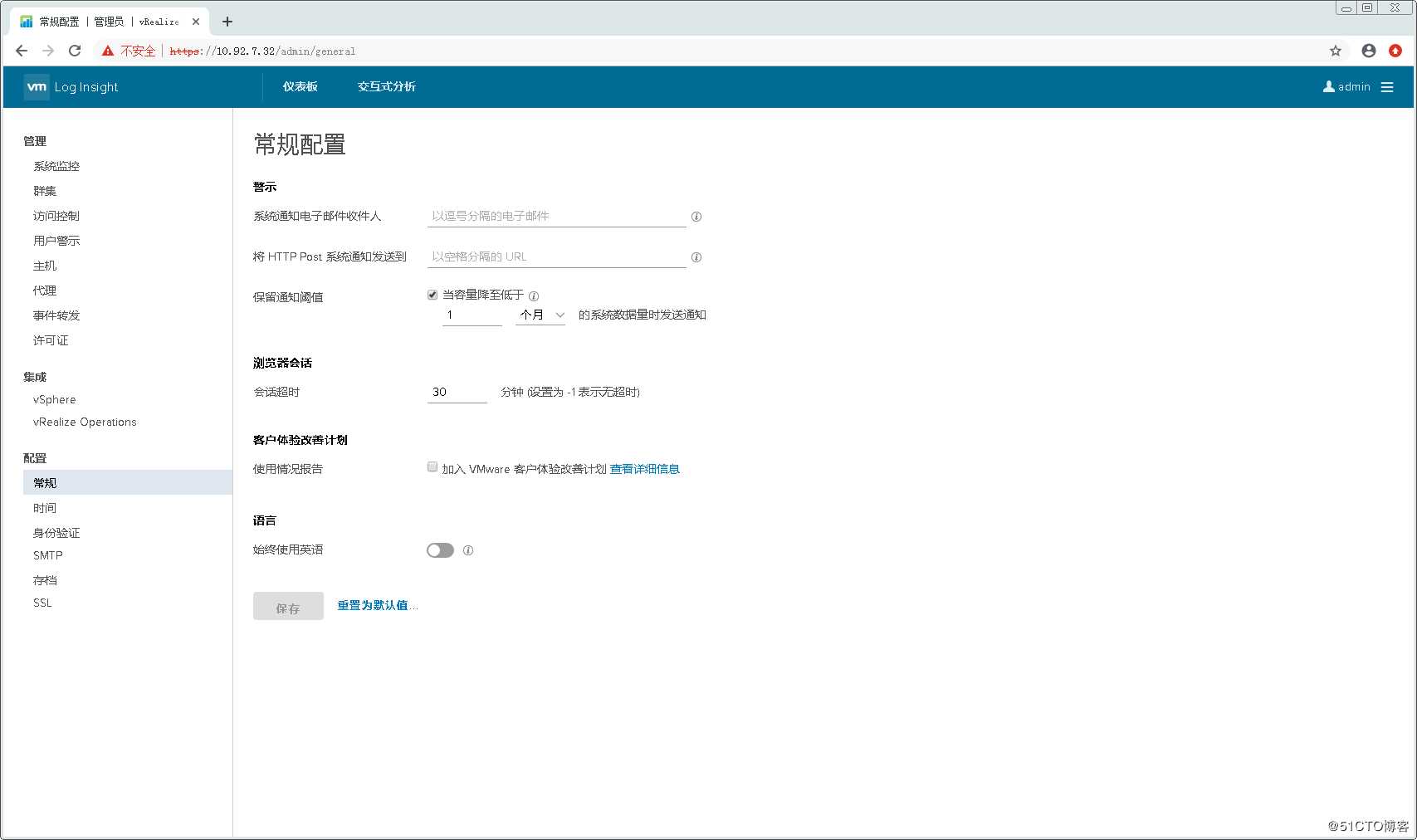Check 加入 VMware 客户体验改善计划 checkbox
This screenshot has height=840, width=1417.
[x=432, y=467]
